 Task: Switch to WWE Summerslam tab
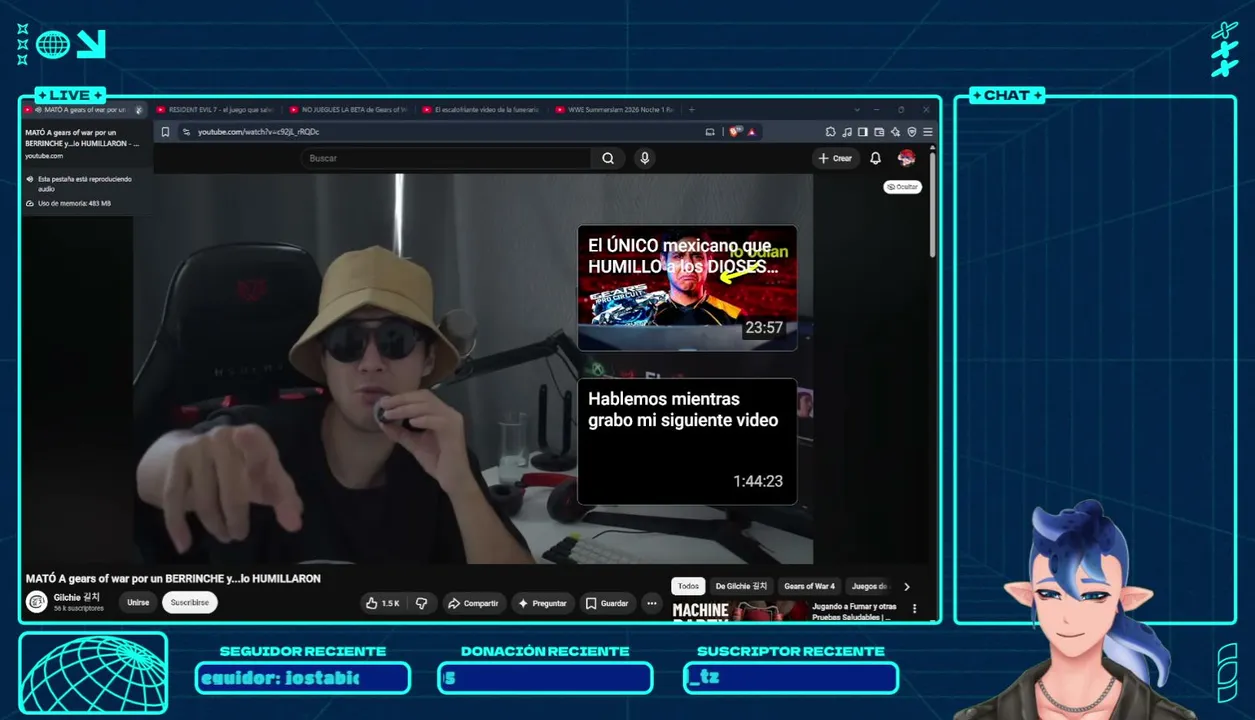point(617,109)
